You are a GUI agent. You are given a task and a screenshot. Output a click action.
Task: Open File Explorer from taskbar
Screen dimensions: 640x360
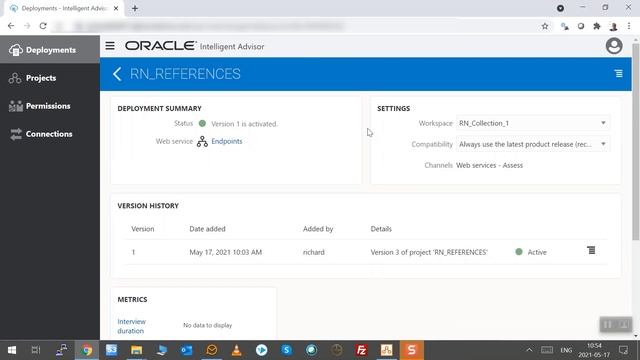[136, 350]
